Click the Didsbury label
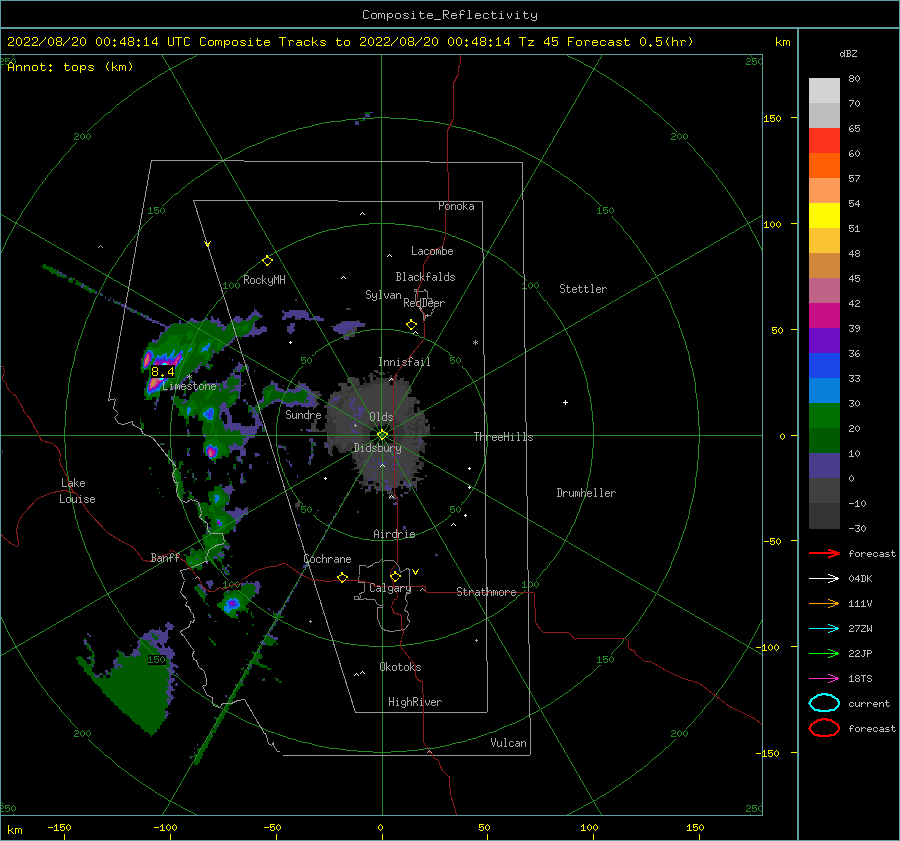 tap(377, 448)
